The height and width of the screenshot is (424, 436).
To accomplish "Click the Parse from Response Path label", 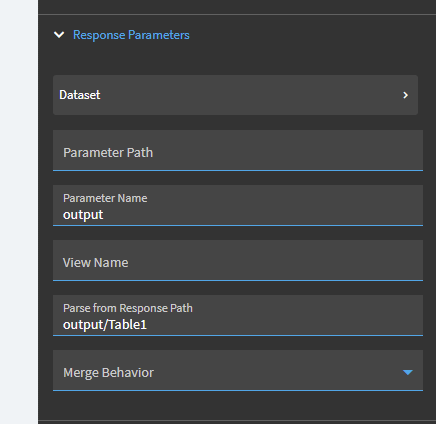I will (128, 308).
